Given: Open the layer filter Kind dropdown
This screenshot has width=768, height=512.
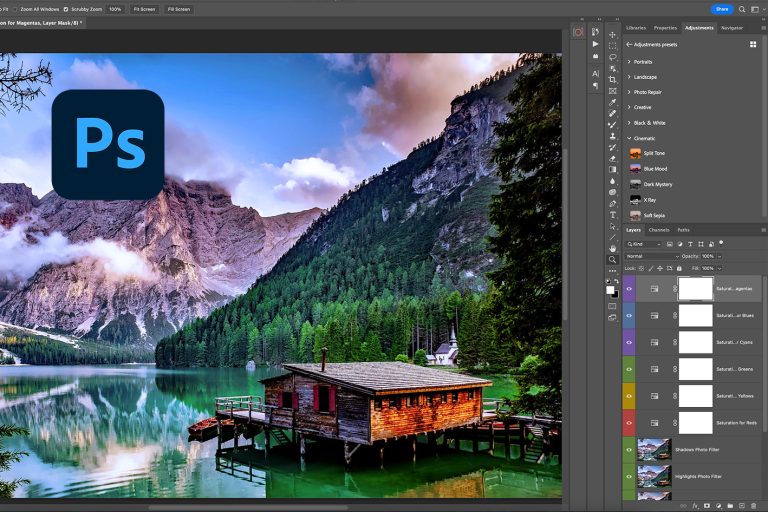Looking at the screenshot, I should point(644,244).
